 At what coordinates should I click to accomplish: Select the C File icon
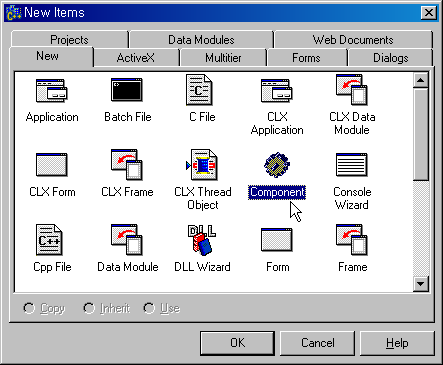click(199, 90)
